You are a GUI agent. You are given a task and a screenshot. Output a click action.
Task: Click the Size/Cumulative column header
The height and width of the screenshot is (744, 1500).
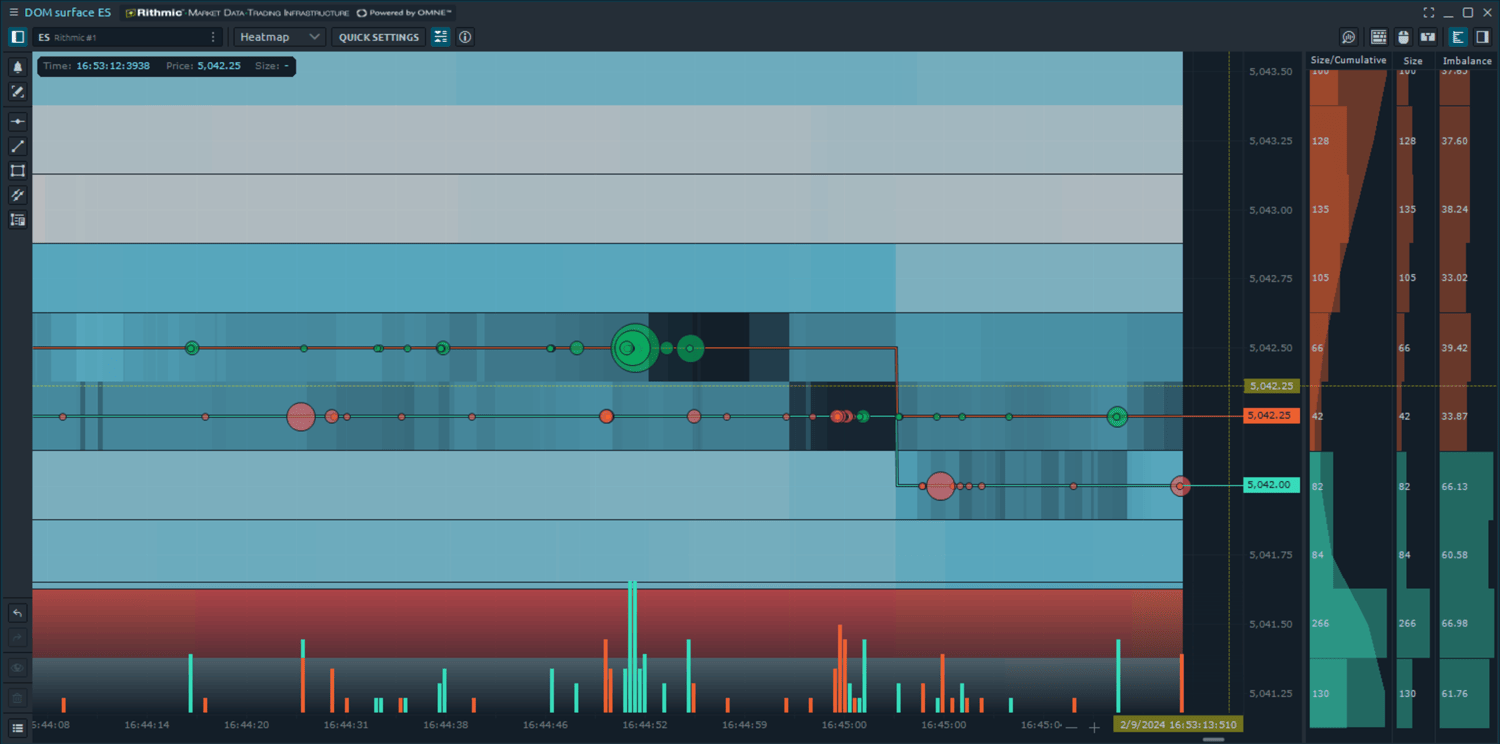(x=1348, y=61)
